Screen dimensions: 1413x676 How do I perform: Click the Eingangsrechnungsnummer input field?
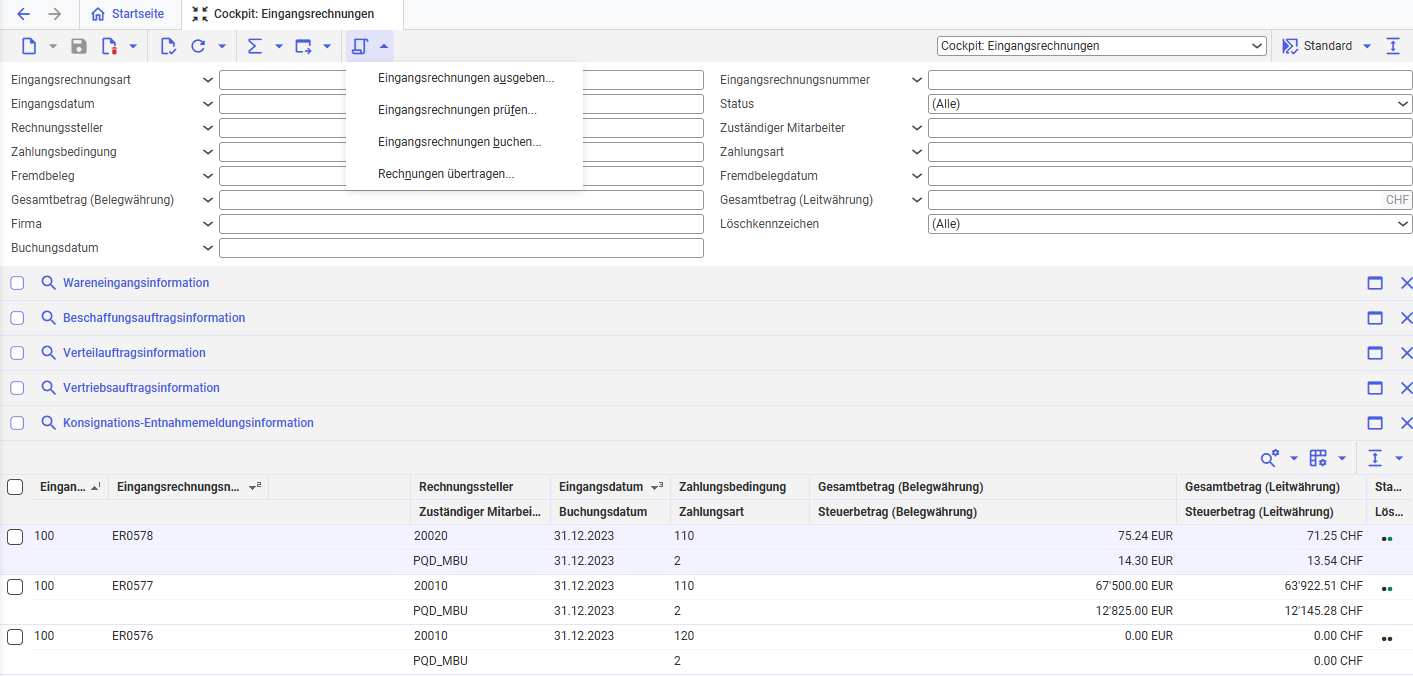[x=1170, y=80]
